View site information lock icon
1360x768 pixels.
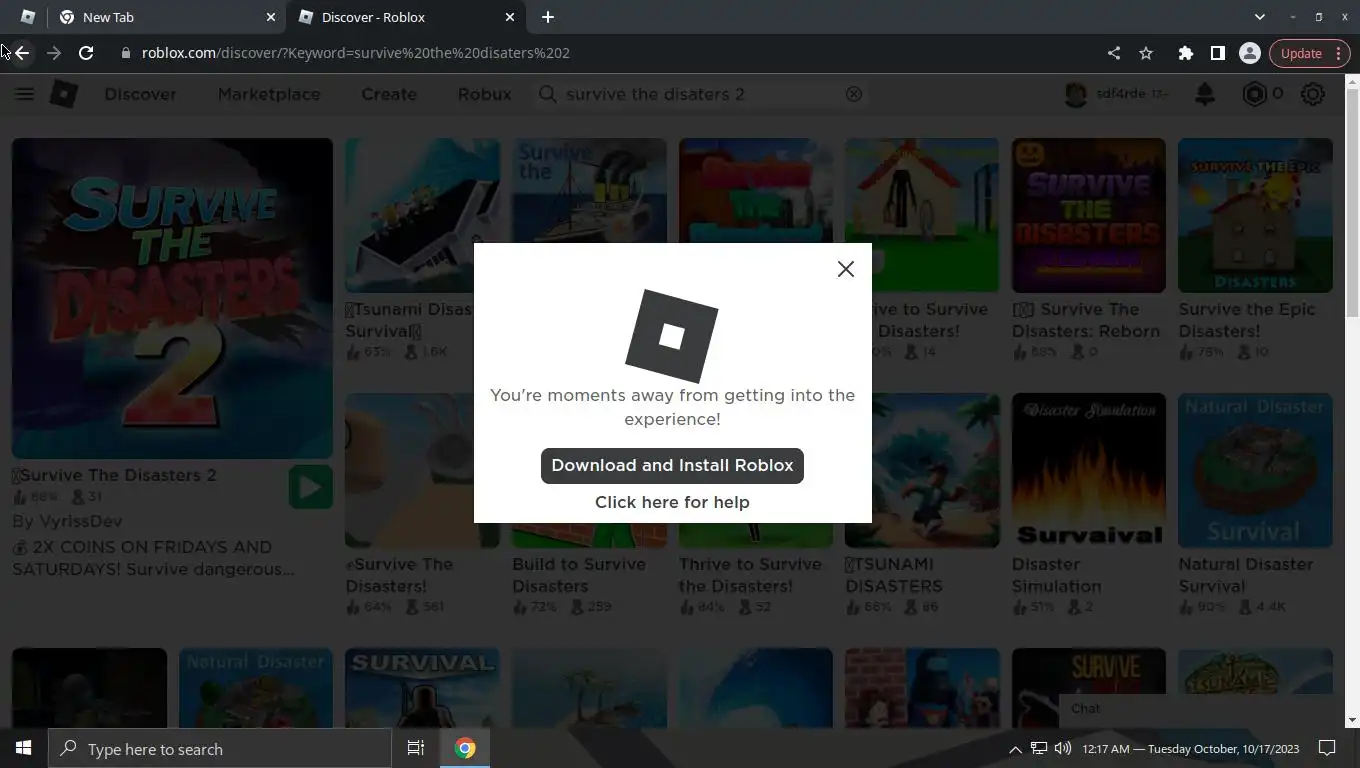(x=125, y=53)
